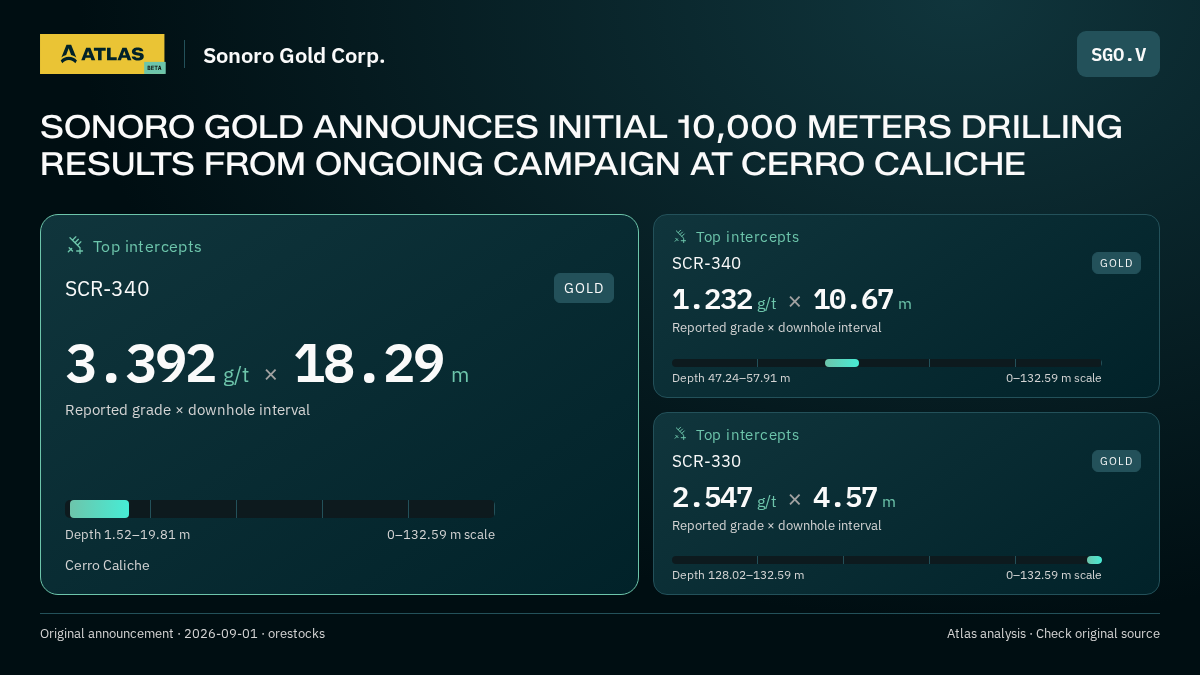Click the Depth 47.24–57.91 m caption

[x=731, y=378]
